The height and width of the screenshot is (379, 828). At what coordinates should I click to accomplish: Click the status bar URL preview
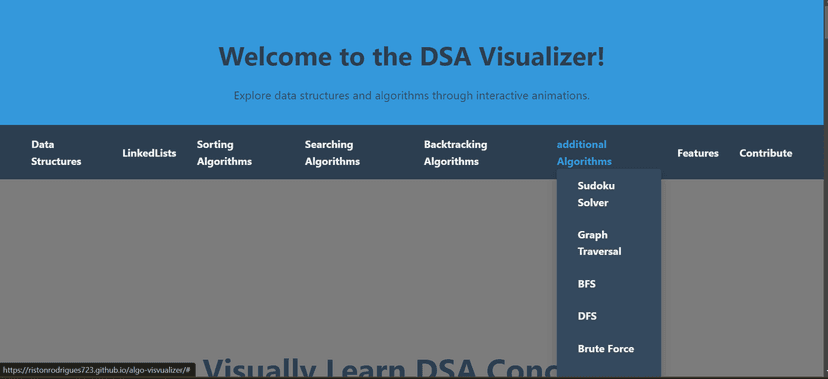point(98,371)
